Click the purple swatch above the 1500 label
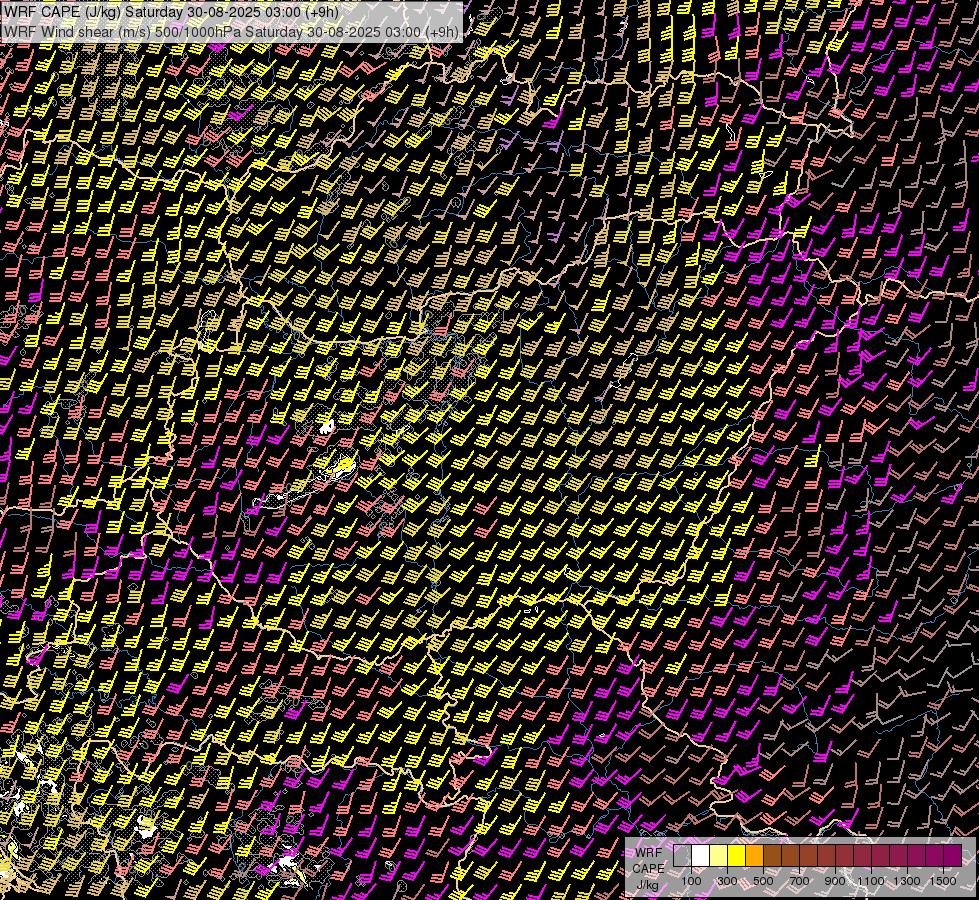 [953, 856]
